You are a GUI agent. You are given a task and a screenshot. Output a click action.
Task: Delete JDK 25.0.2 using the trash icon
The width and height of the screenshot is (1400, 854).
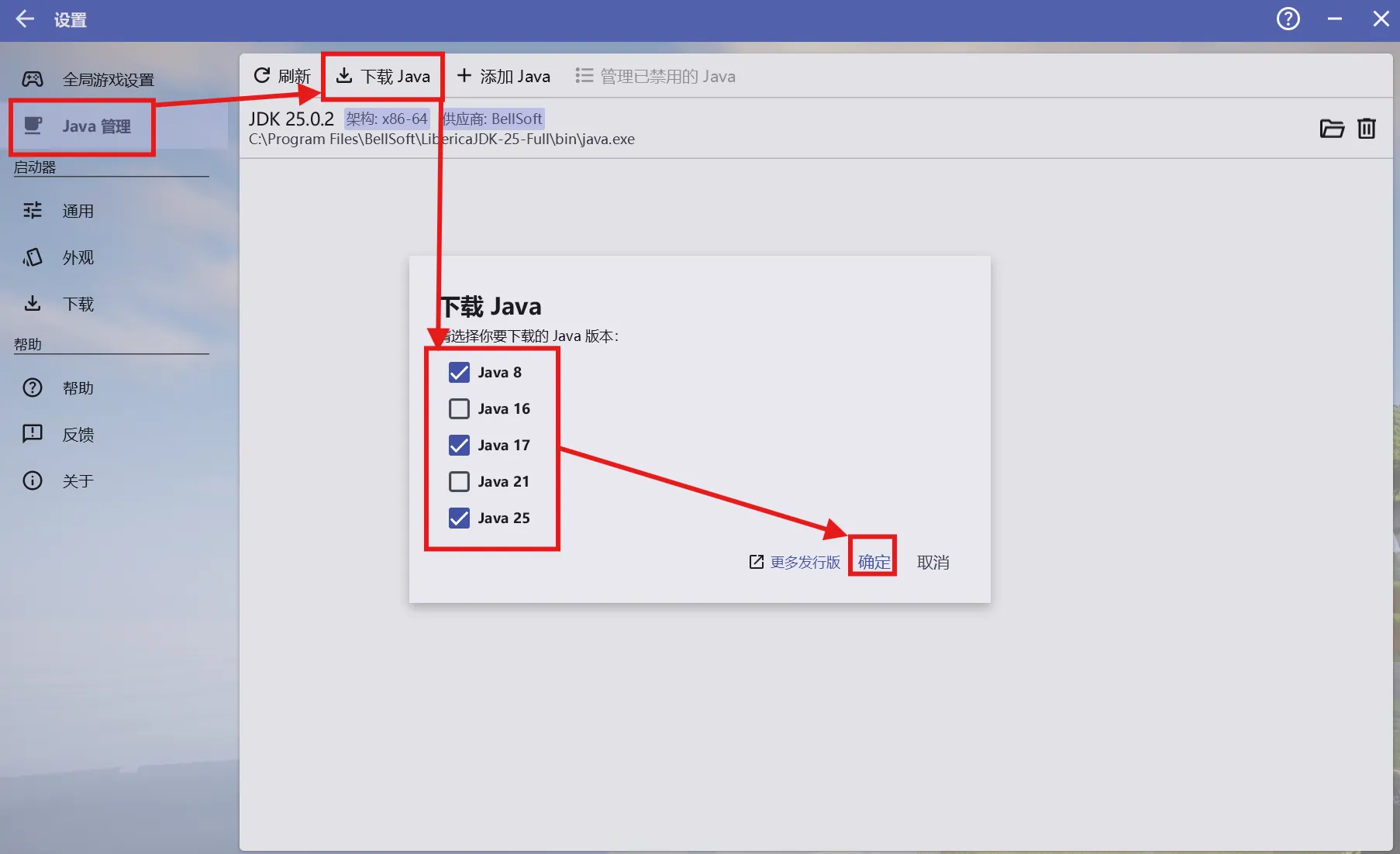click(1367, 129)
